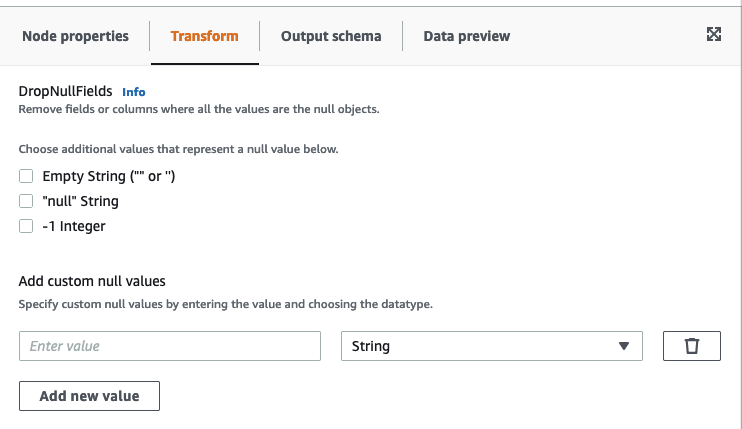742x429 pixels.
Task: Tick the "null" String checkbox
Action: click(27, 201)
